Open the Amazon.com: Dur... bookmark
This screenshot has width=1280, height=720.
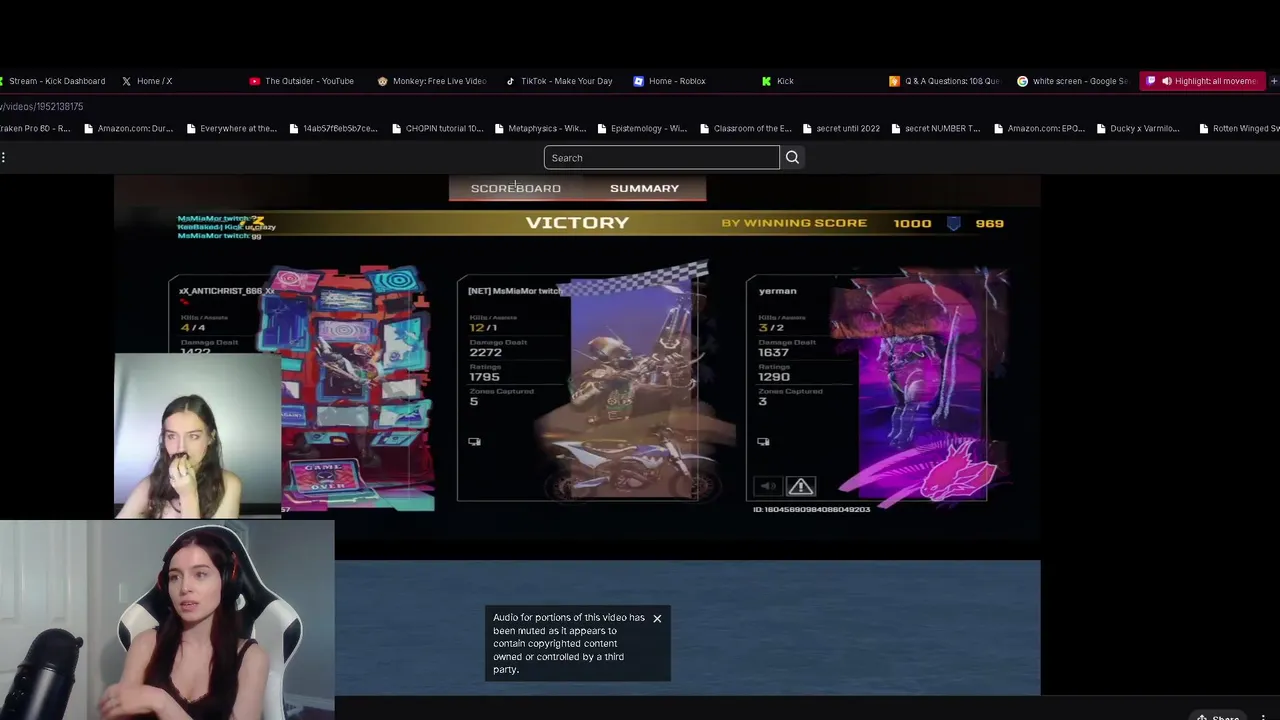(129, 128)
